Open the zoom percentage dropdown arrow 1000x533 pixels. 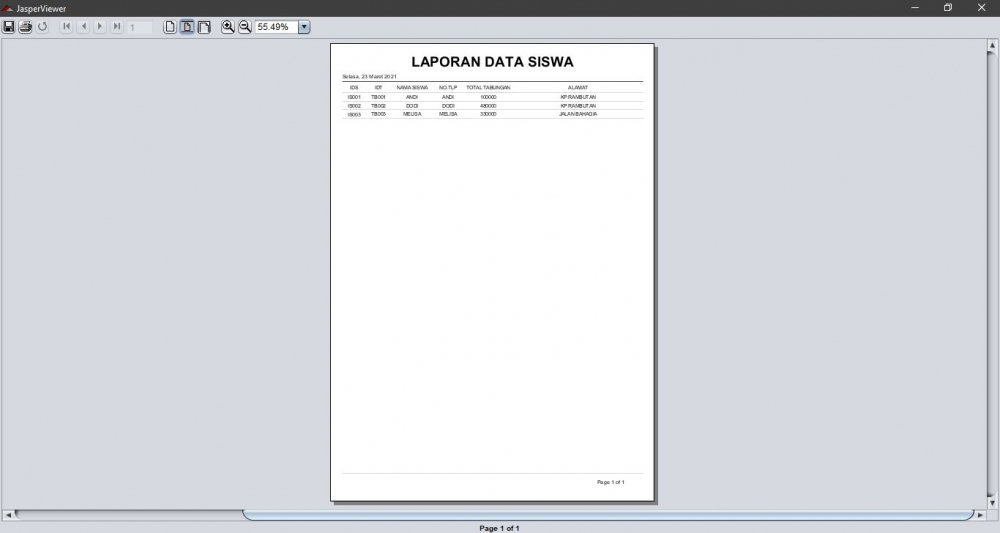coord(304,27)
